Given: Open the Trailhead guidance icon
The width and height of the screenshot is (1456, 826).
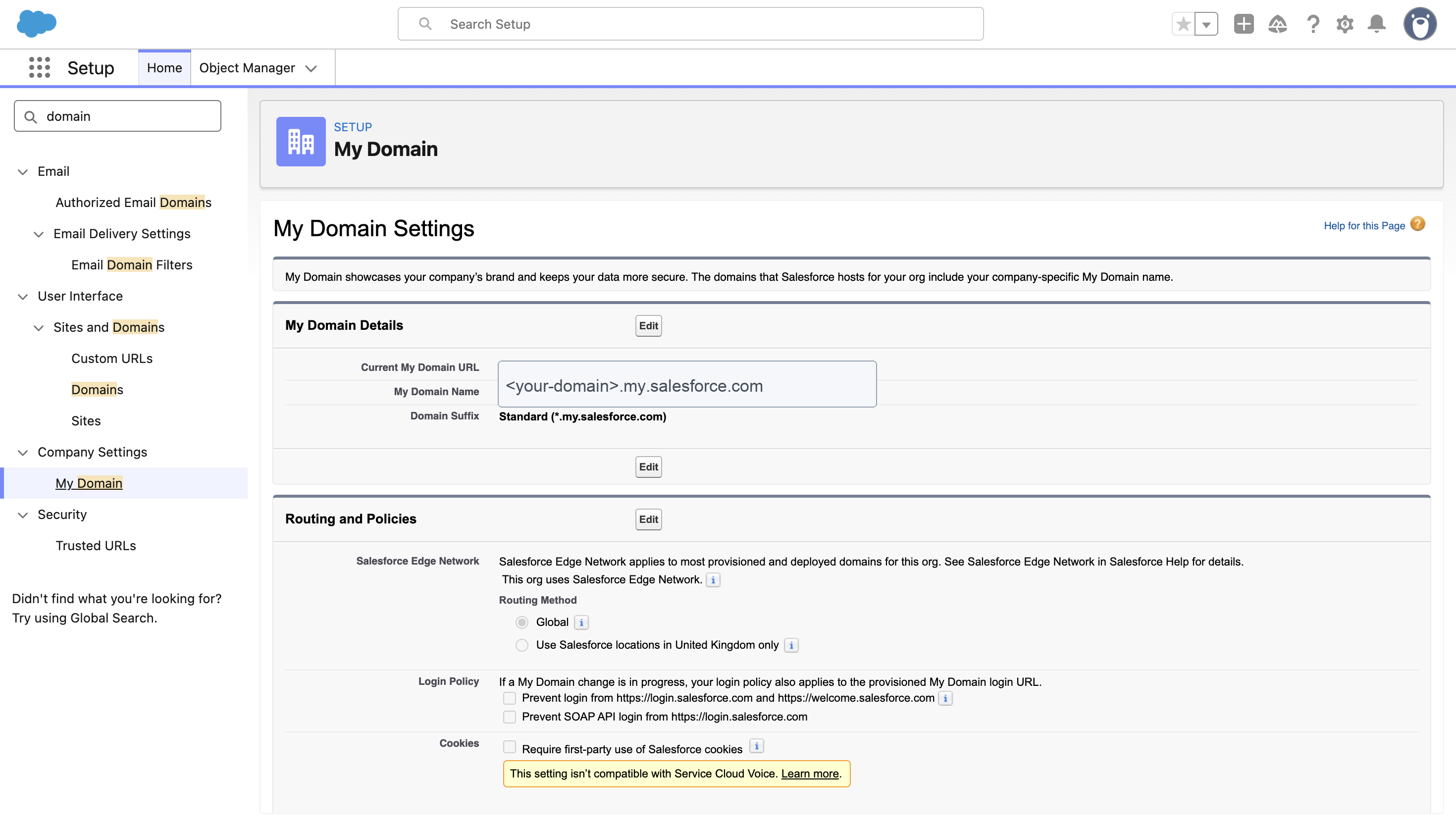Looking at the screenshot, I should (1277, 24).
